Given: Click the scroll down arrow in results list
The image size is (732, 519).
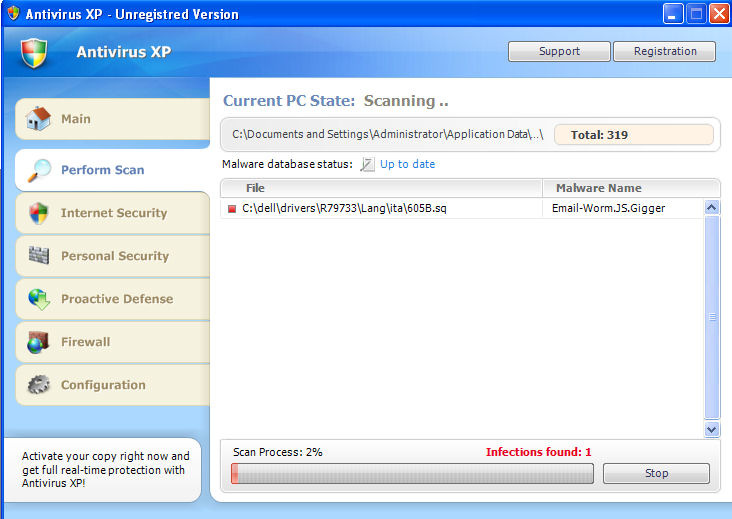Looking at the screenshot, I should 712,429.
